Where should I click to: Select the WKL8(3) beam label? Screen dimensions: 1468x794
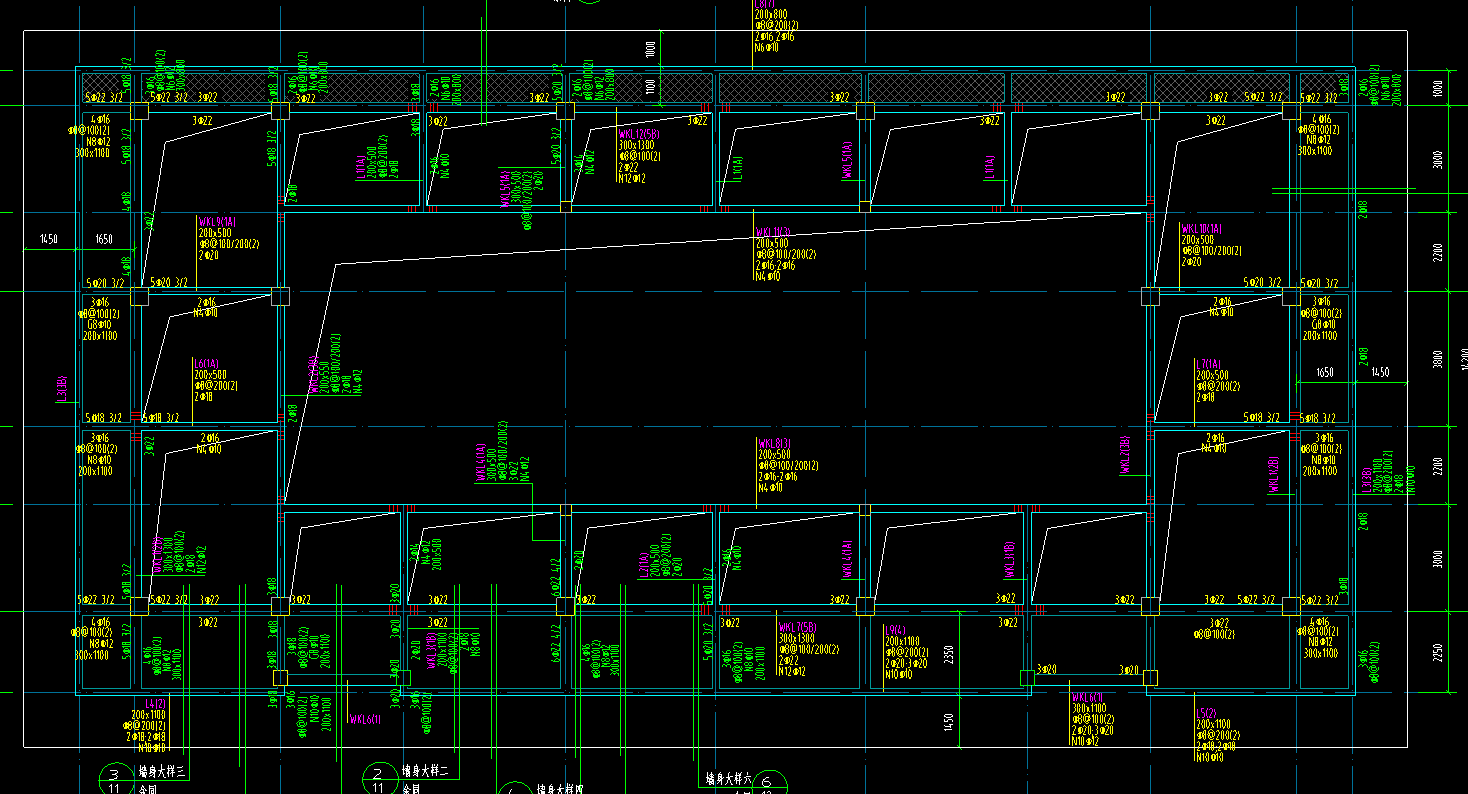774,443
